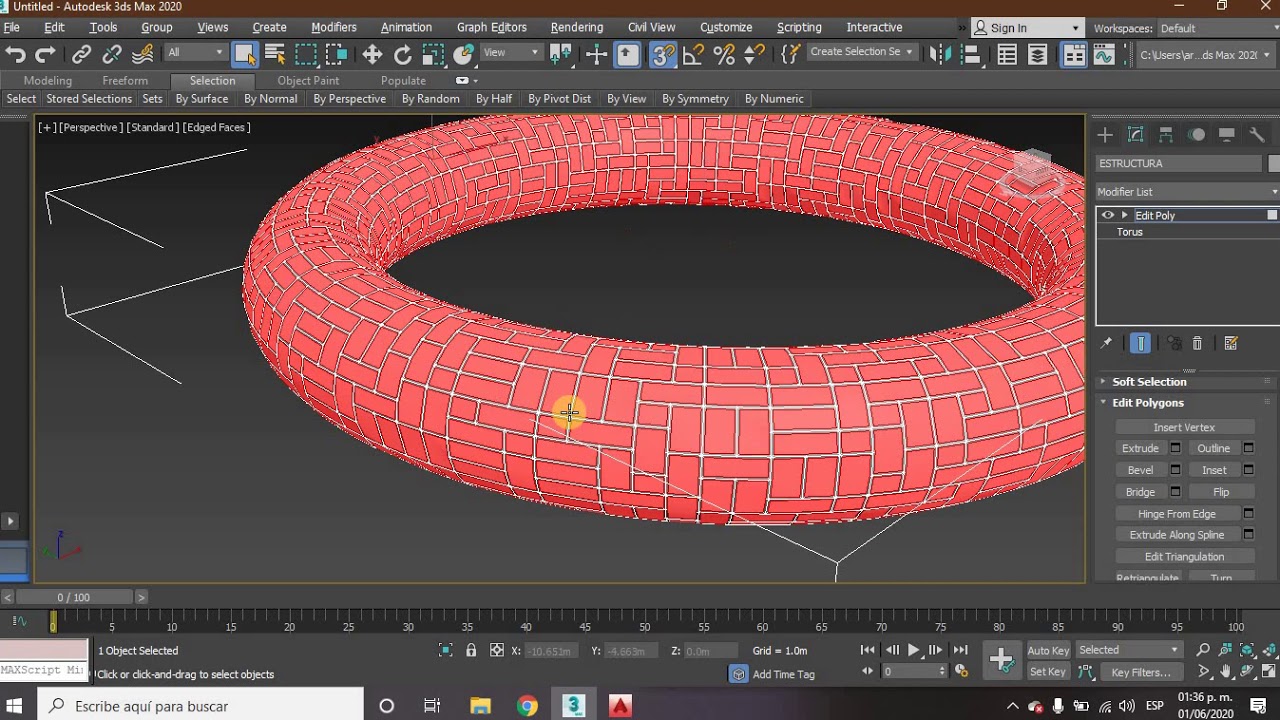Image resolution: width=1280 pixels, height=720 pixels.
Task: Toggle Edit Poly modifier visibility eye
Action: (1107, 215)
